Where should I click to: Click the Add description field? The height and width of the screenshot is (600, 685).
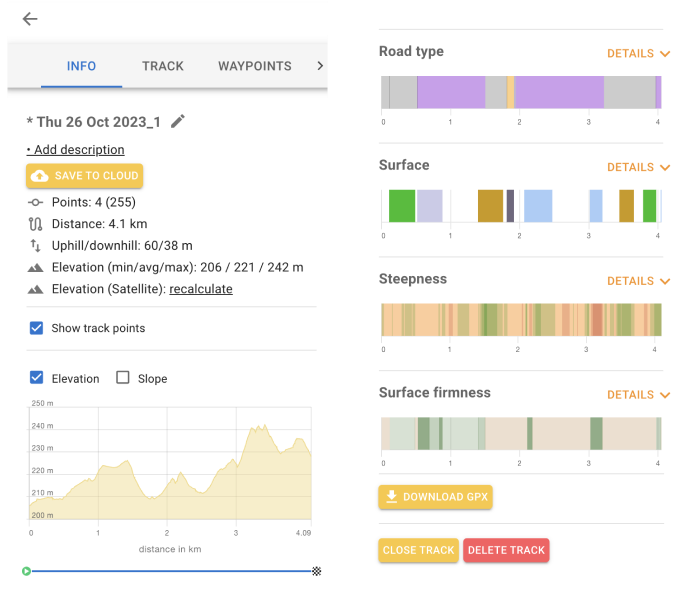coord(76,150)
